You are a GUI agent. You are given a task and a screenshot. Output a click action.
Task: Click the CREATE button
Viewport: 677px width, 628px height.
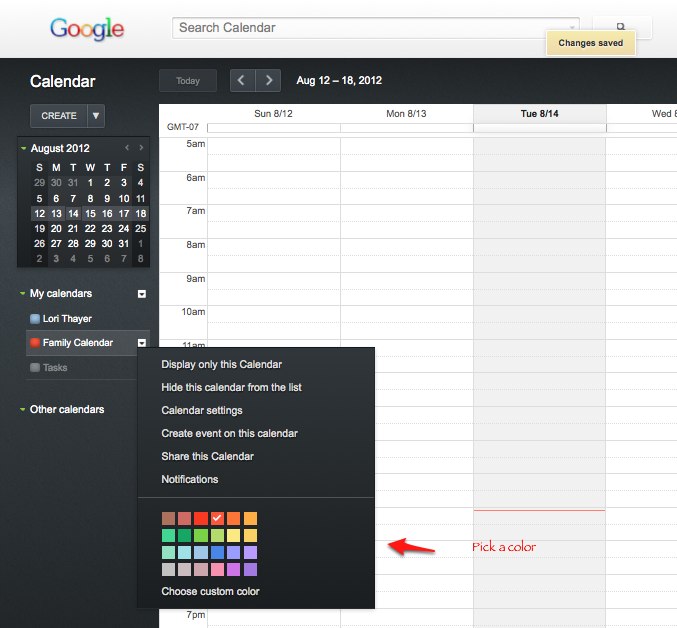(59, 116)
